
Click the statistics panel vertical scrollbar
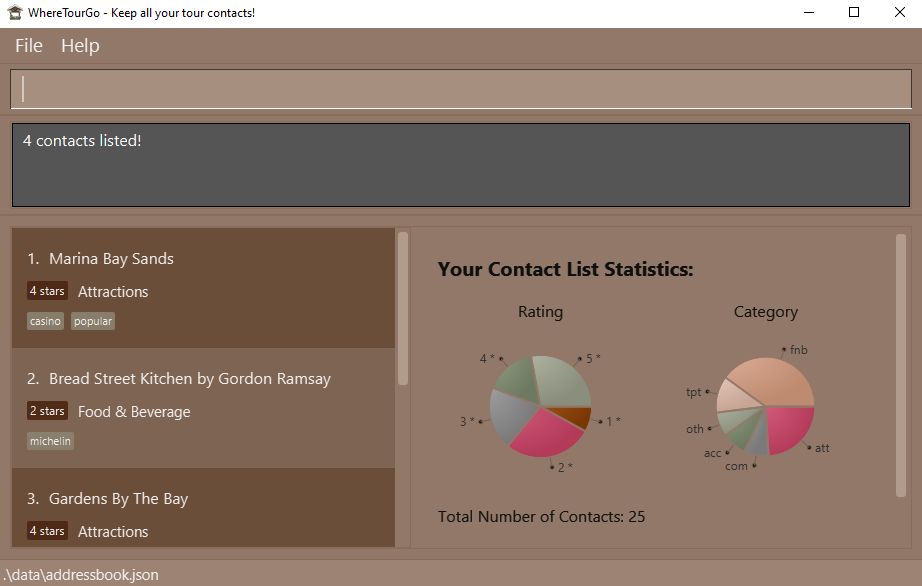(901, 365)
